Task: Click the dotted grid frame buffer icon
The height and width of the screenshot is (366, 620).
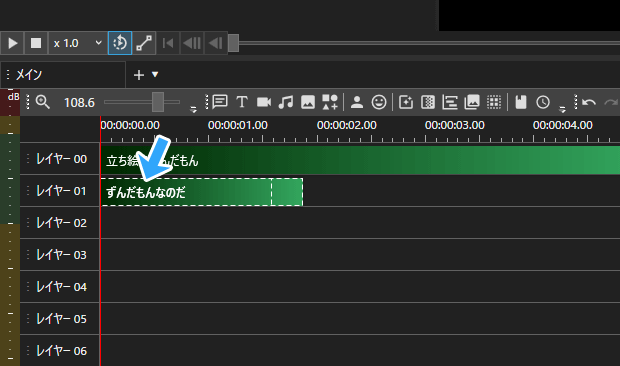Action: [x=494, y=102]
